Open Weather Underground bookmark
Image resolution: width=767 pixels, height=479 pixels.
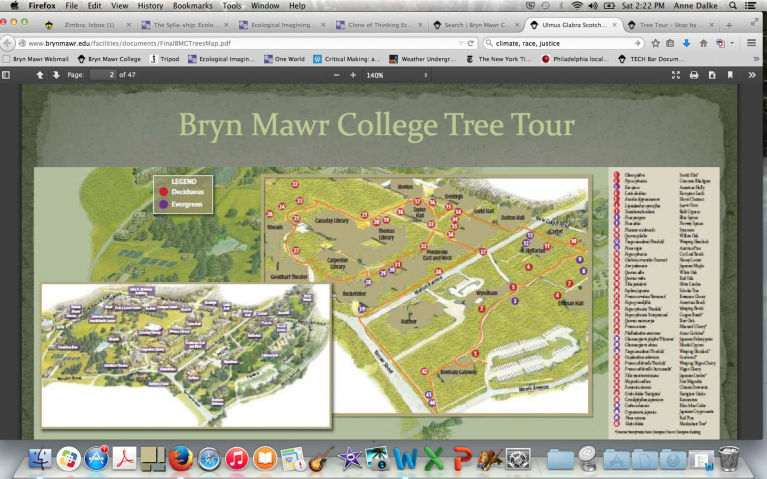[423, 59]
